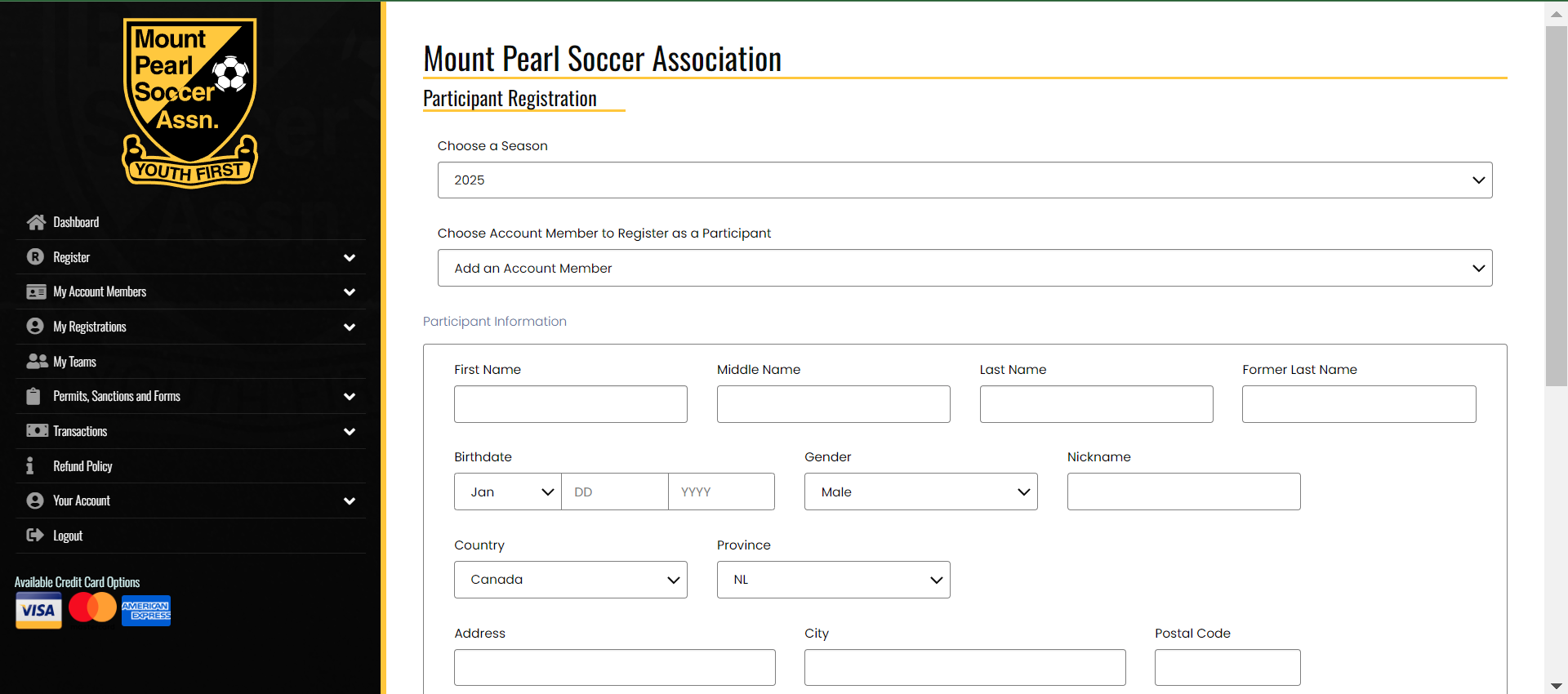Open the Register menu item
The height and width of the screenshot is (694, 1568).
190,257
